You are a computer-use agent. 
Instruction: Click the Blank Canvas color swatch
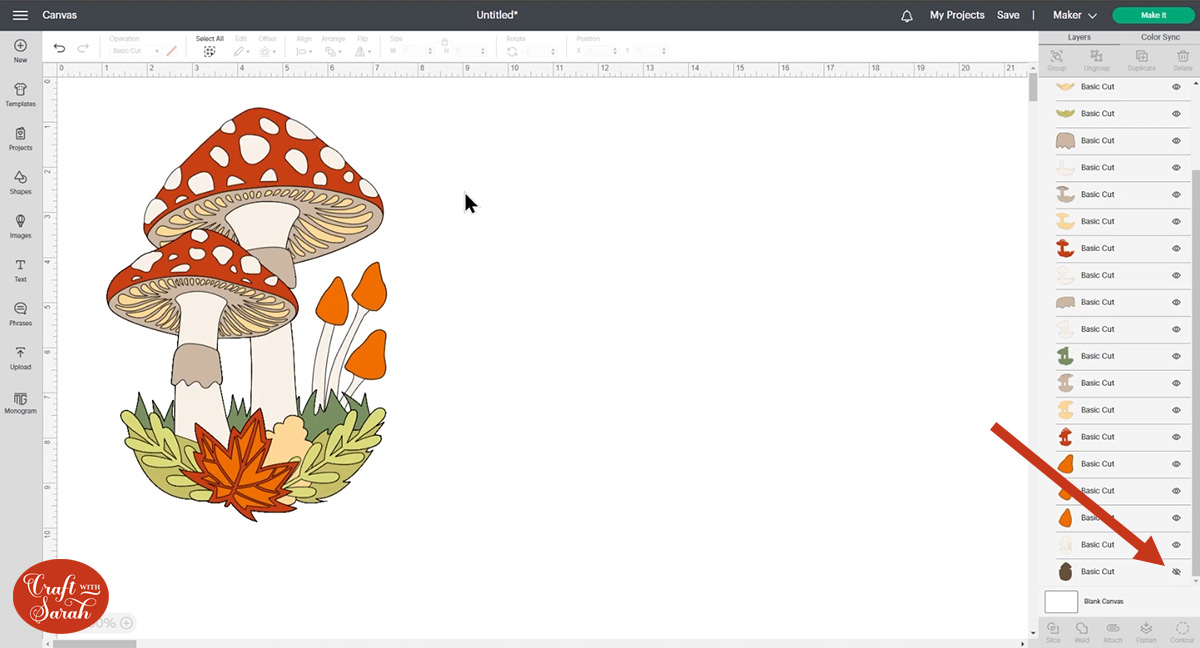(x=1060, y=601)
